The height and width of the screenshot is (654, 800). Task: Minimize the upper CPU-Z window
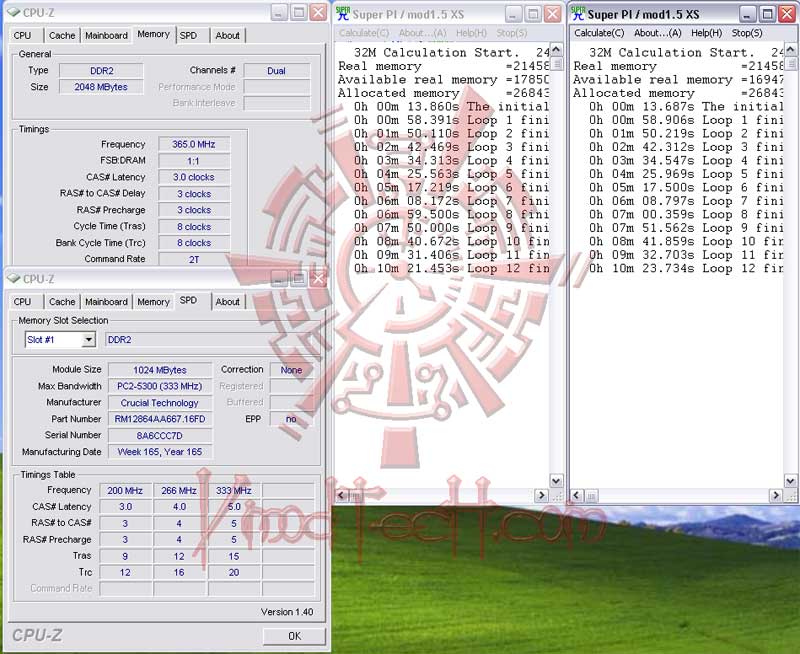point(279,12)
